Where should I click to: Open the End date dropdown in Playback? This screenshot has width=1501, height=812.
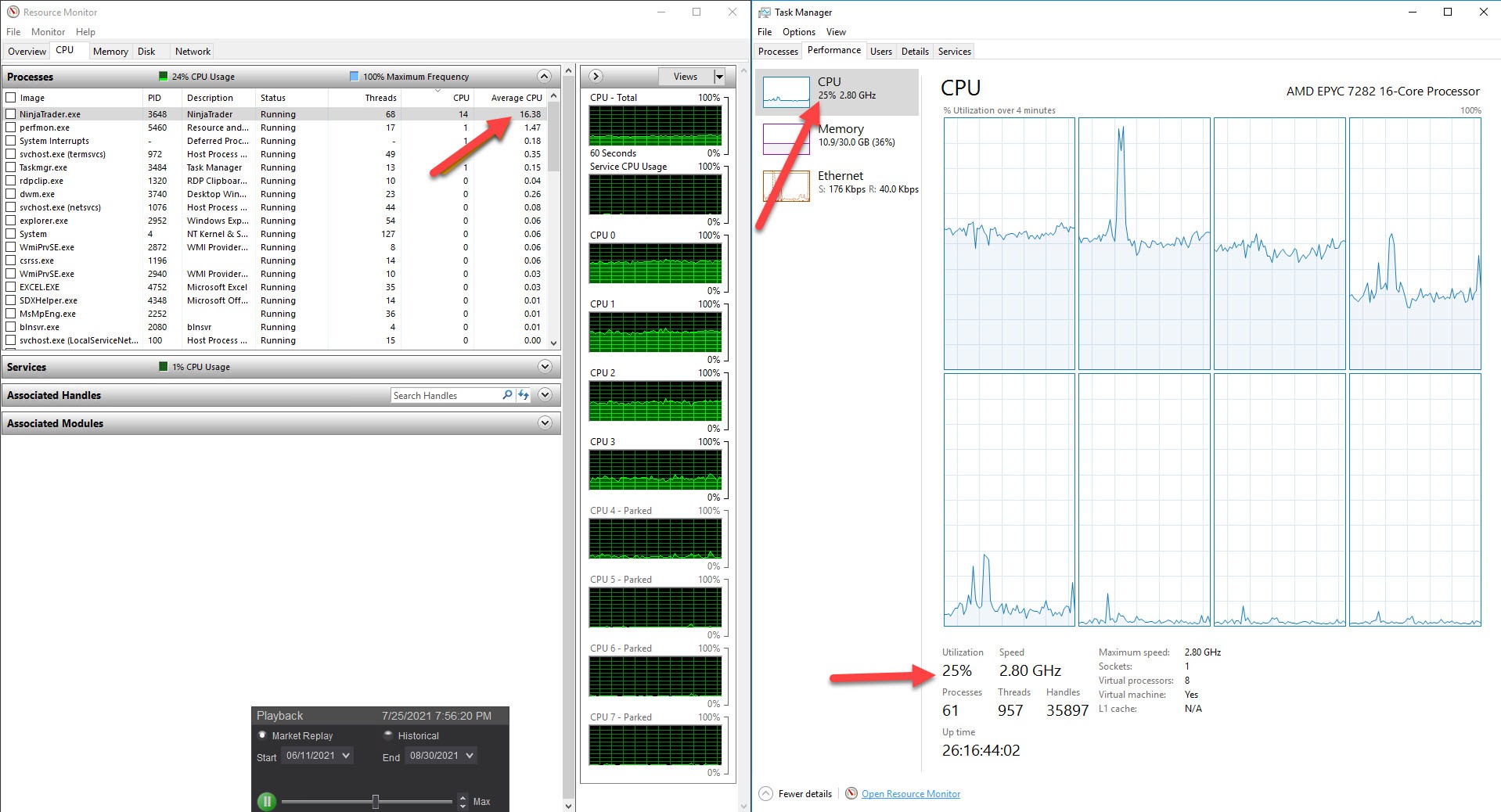tap(470, 756)
